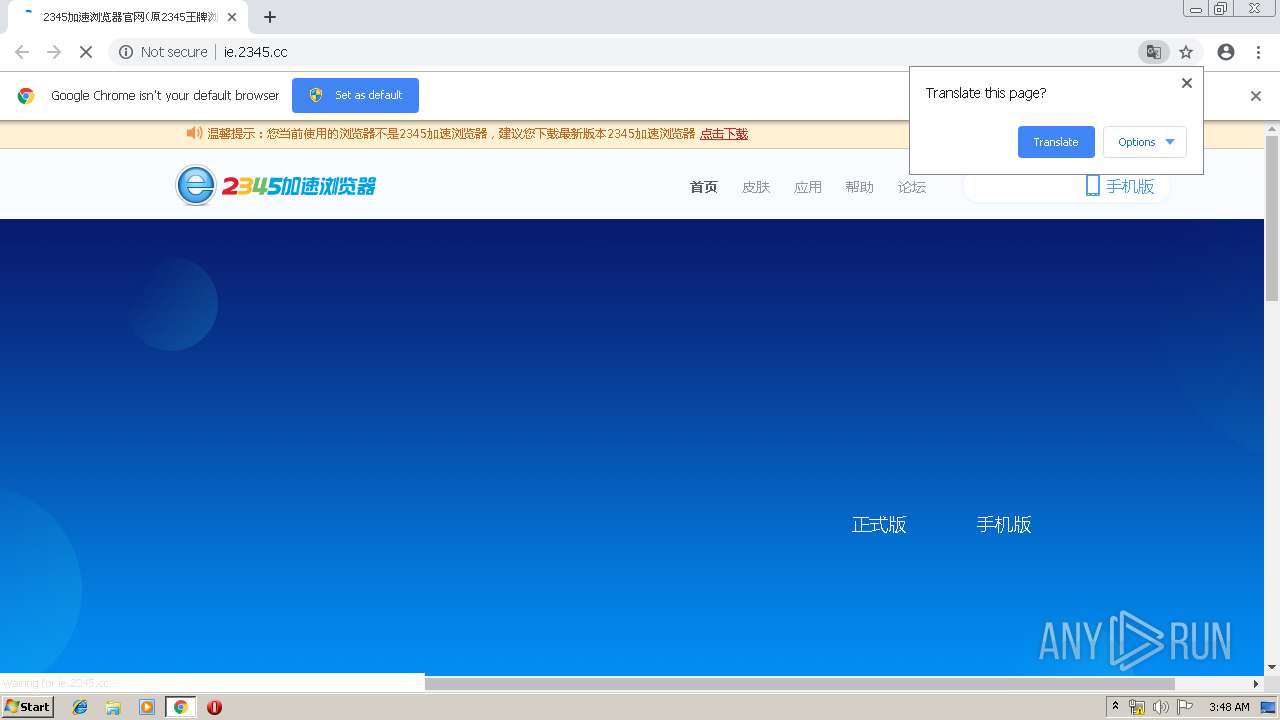Screen dimensions: 1280x720
Task: Open the Translate page icon in address bar
Action: (1153, 52)
